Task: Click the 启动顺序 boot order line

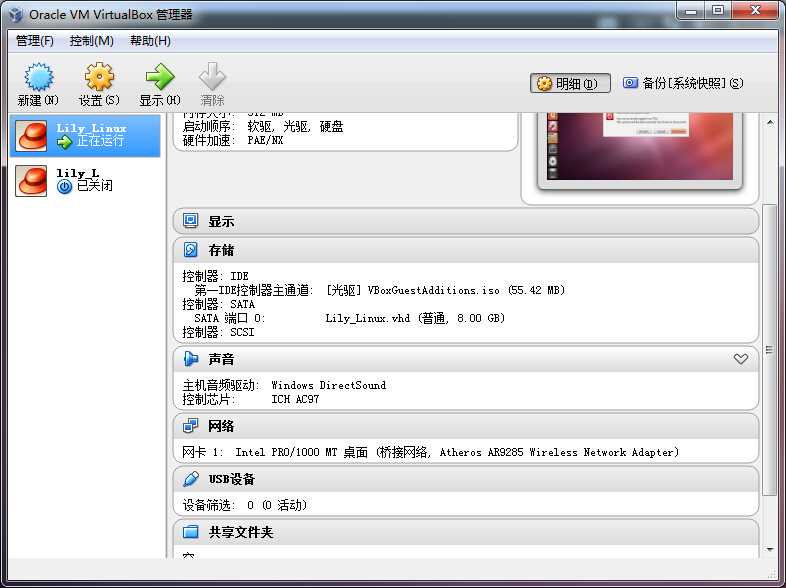Action: pos(263,126)
